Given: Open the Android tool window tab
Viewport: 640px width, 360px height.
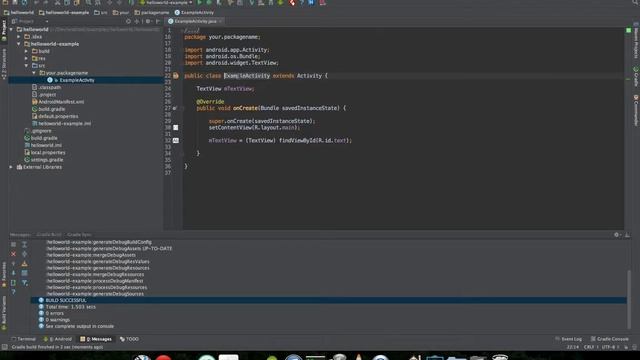Looking at the screenshot, I should click(58, 339).
